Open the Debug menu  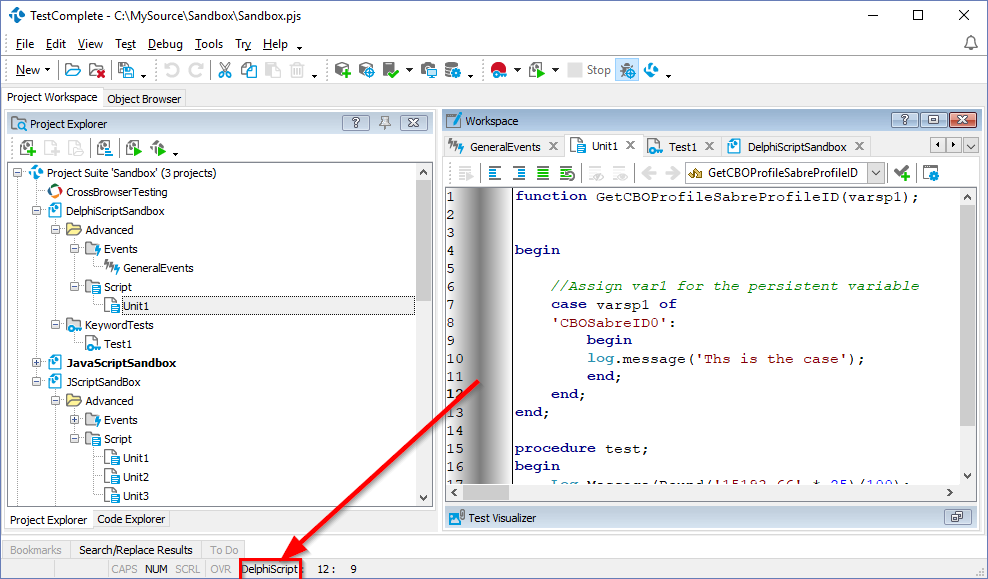(x=165, y=44)
